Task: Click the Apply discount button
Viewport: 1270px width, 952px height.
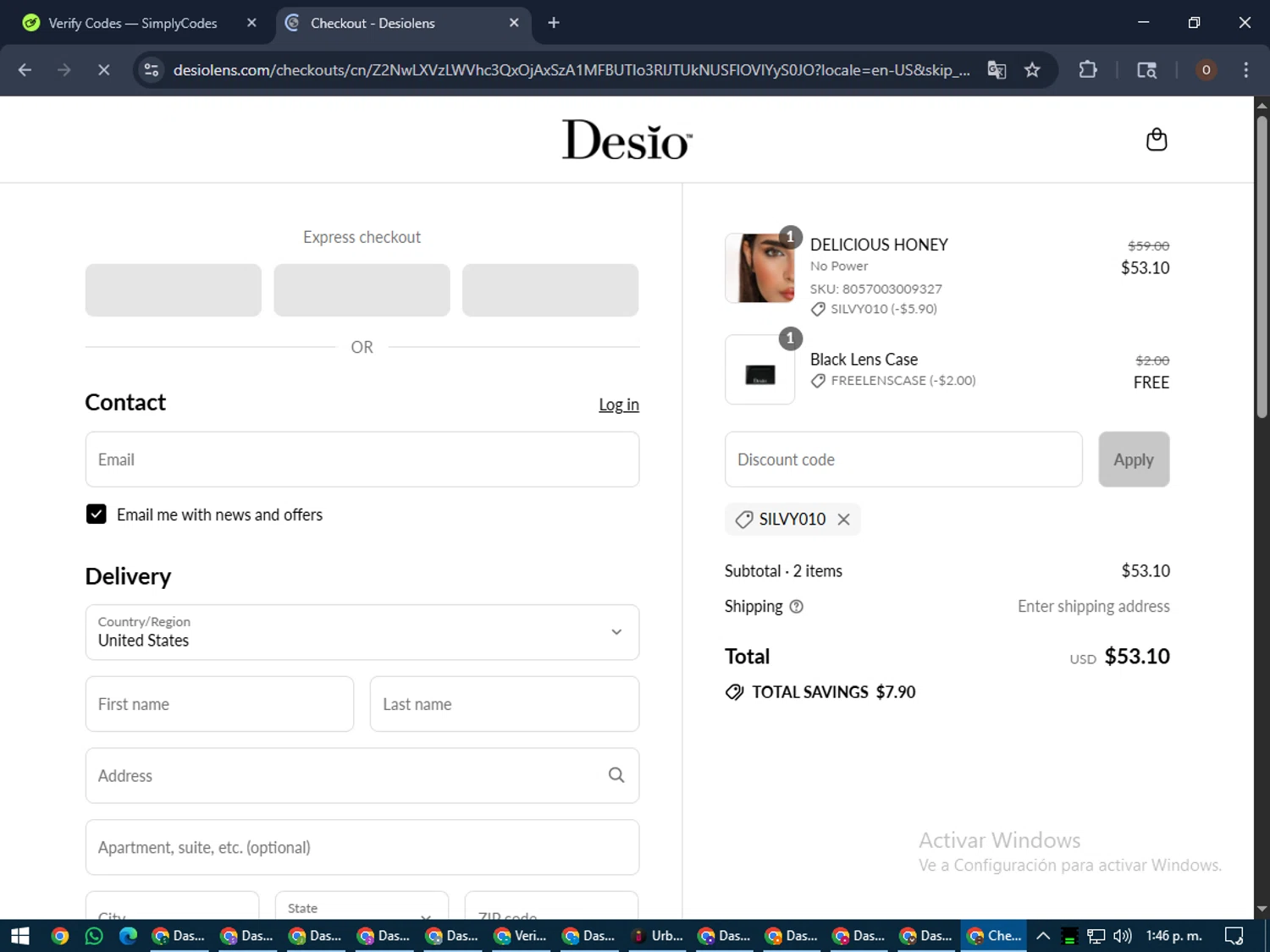Action: pyautogui.click(x=1134, y=459)
